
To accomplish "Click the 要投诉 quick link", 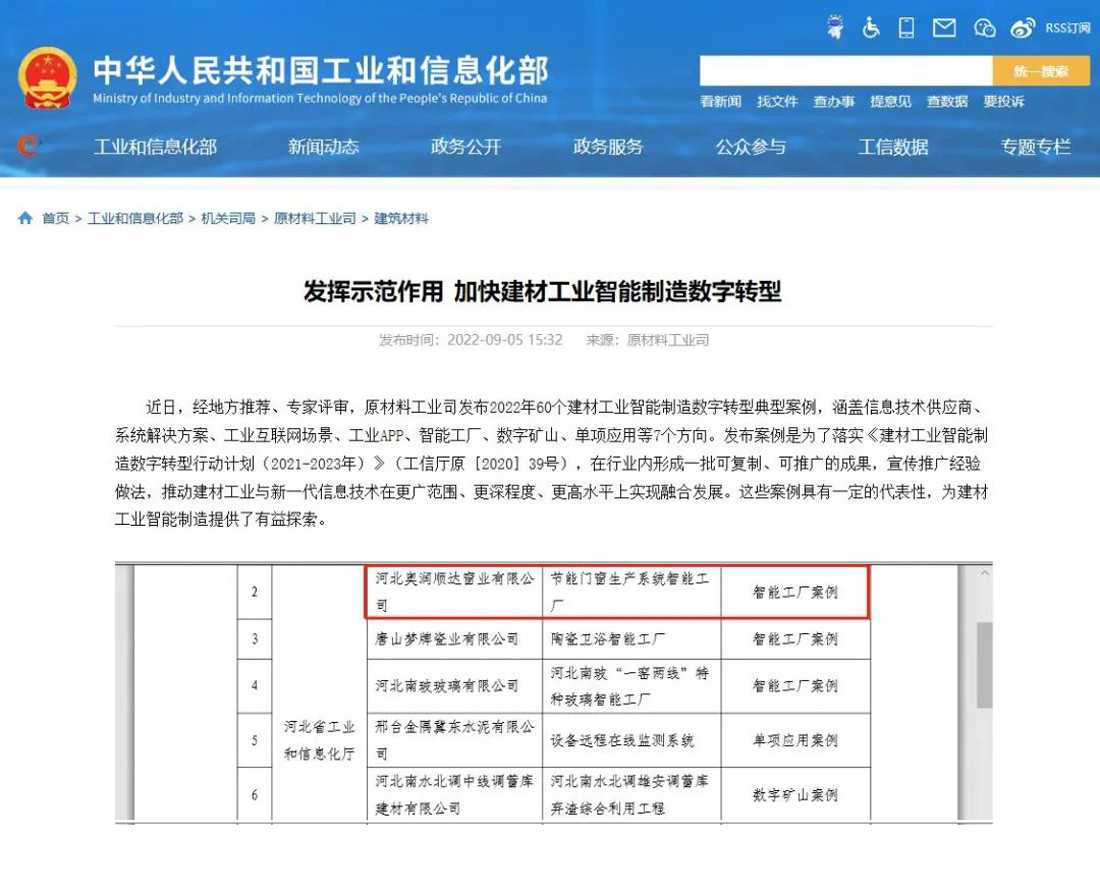I will click(x=1004, y=101).
